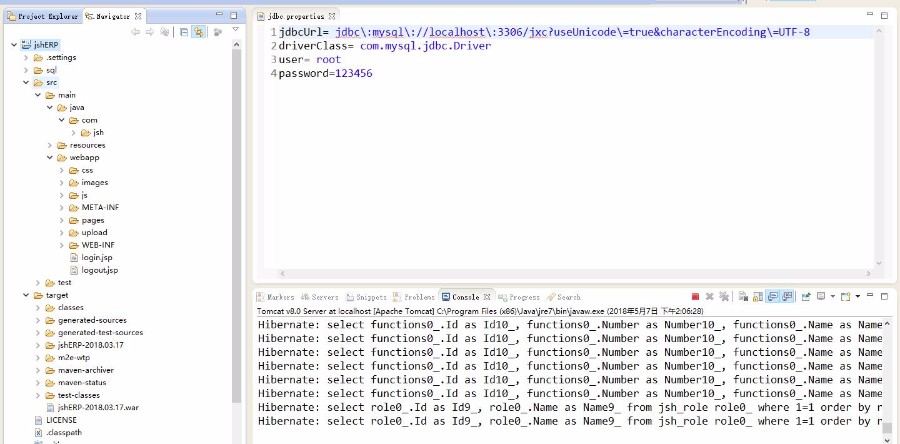Stop the Tomcat server with red Terminate icon

[695, 297]
